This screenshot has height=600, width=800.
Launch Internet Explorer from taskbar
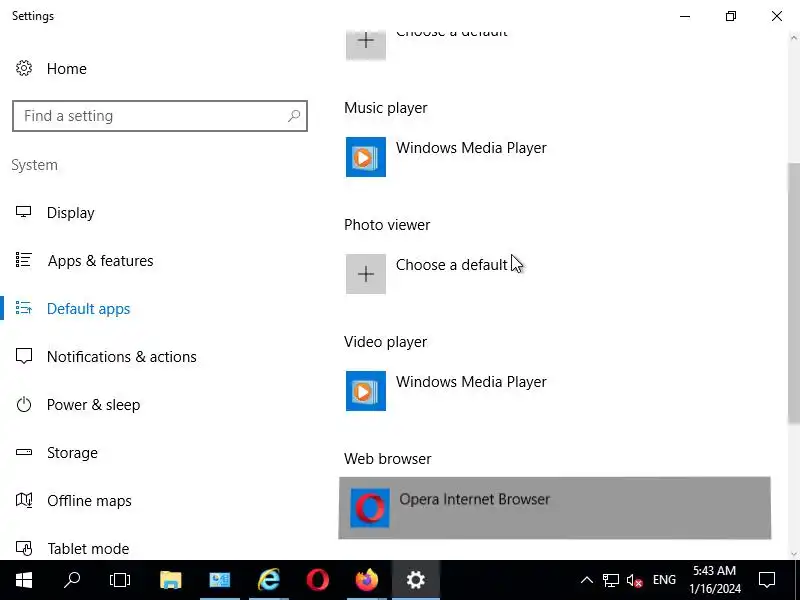tap(269, 580)
